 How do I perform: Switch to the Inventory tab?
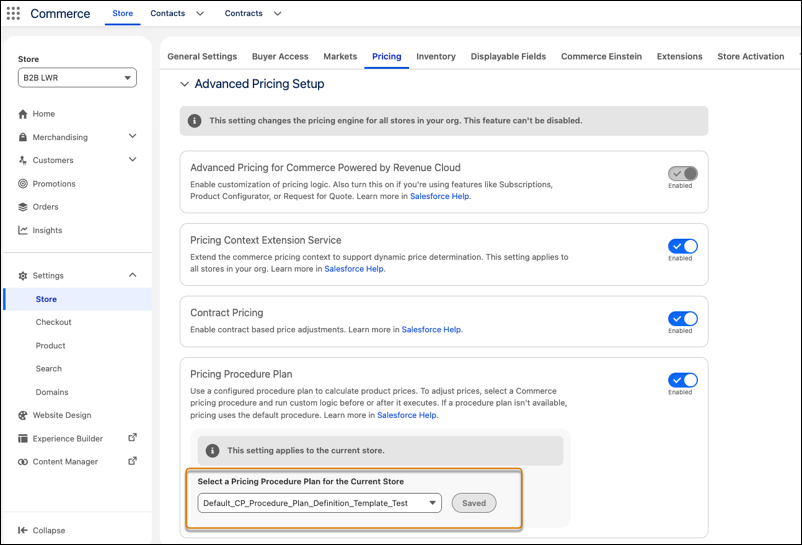pos(436,56)
